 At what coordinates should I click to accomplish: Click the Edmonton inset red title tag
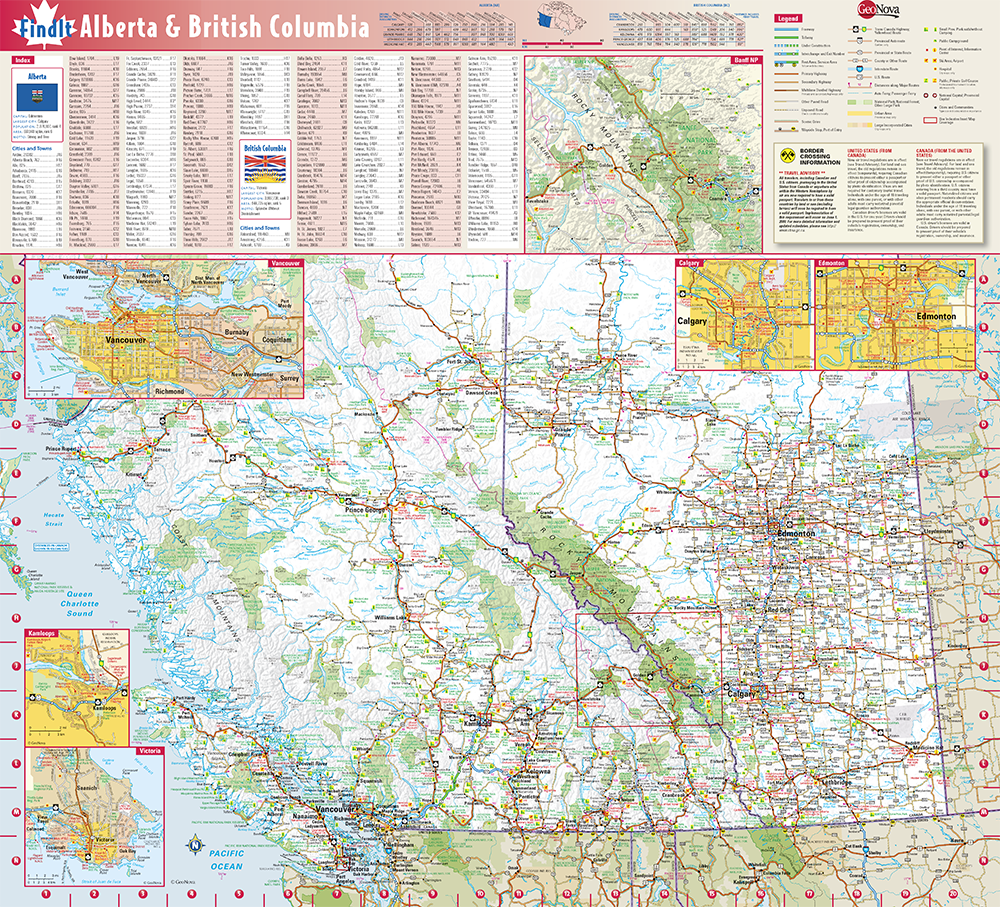click(x=832, y=263)
